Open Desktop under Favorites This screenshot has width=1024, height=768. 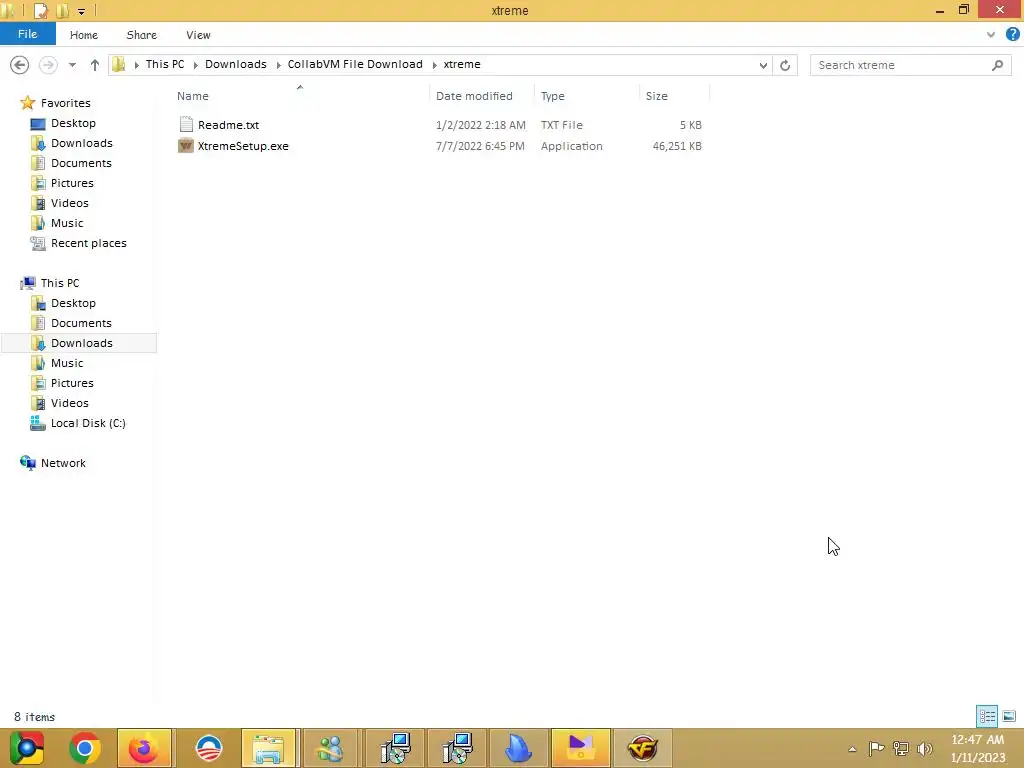73,123
